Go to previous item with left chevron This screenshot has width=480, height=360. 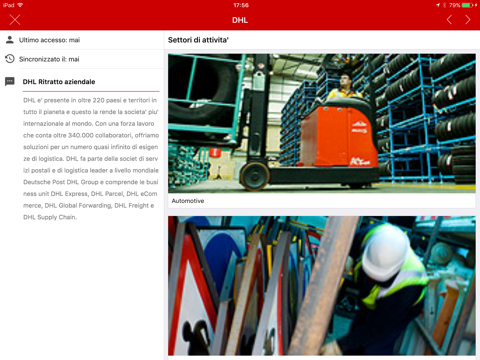coord(449,20)
